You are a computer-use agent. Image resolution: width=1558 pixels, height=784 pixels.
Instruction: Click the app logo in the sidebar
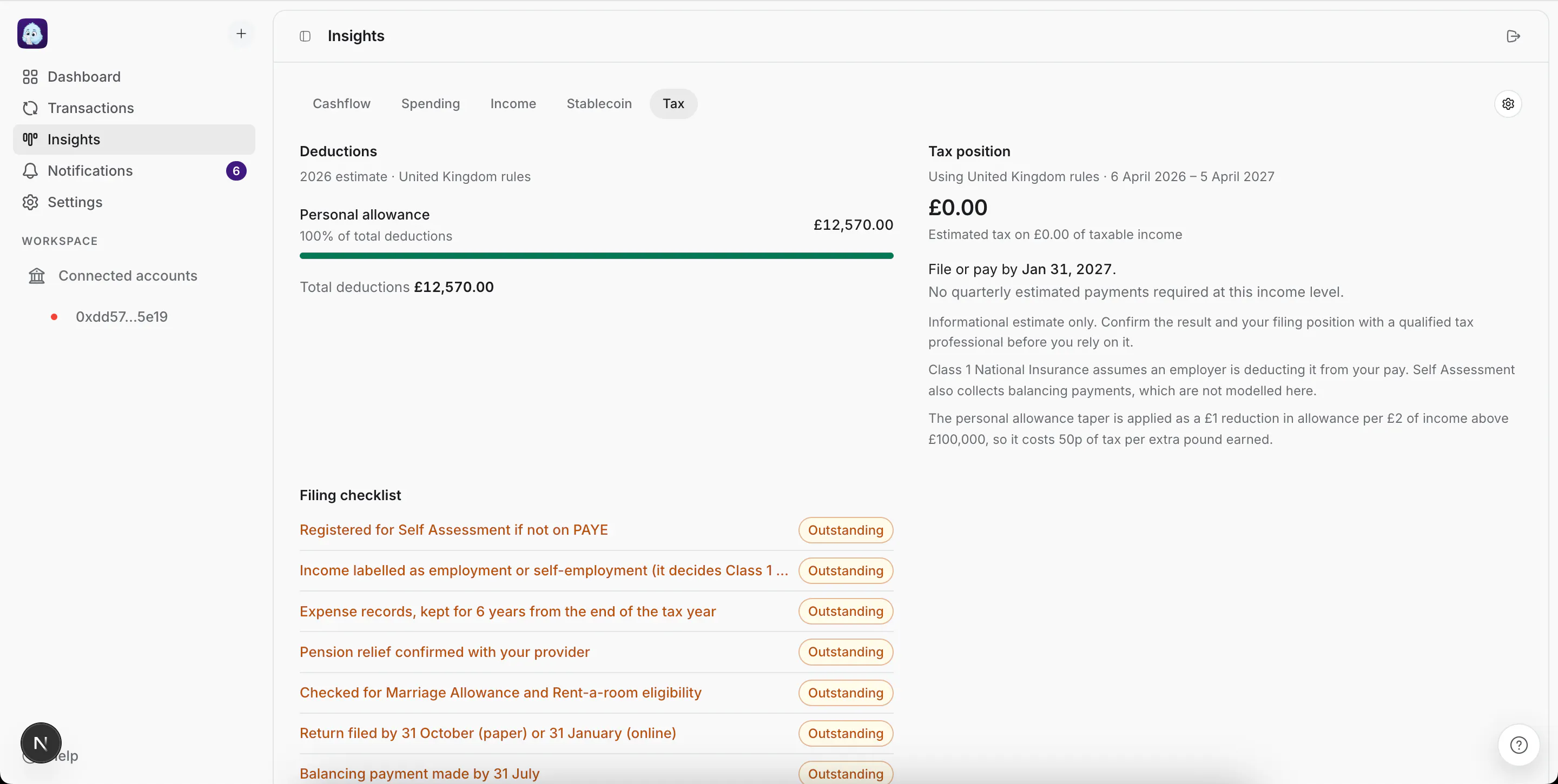32,34
